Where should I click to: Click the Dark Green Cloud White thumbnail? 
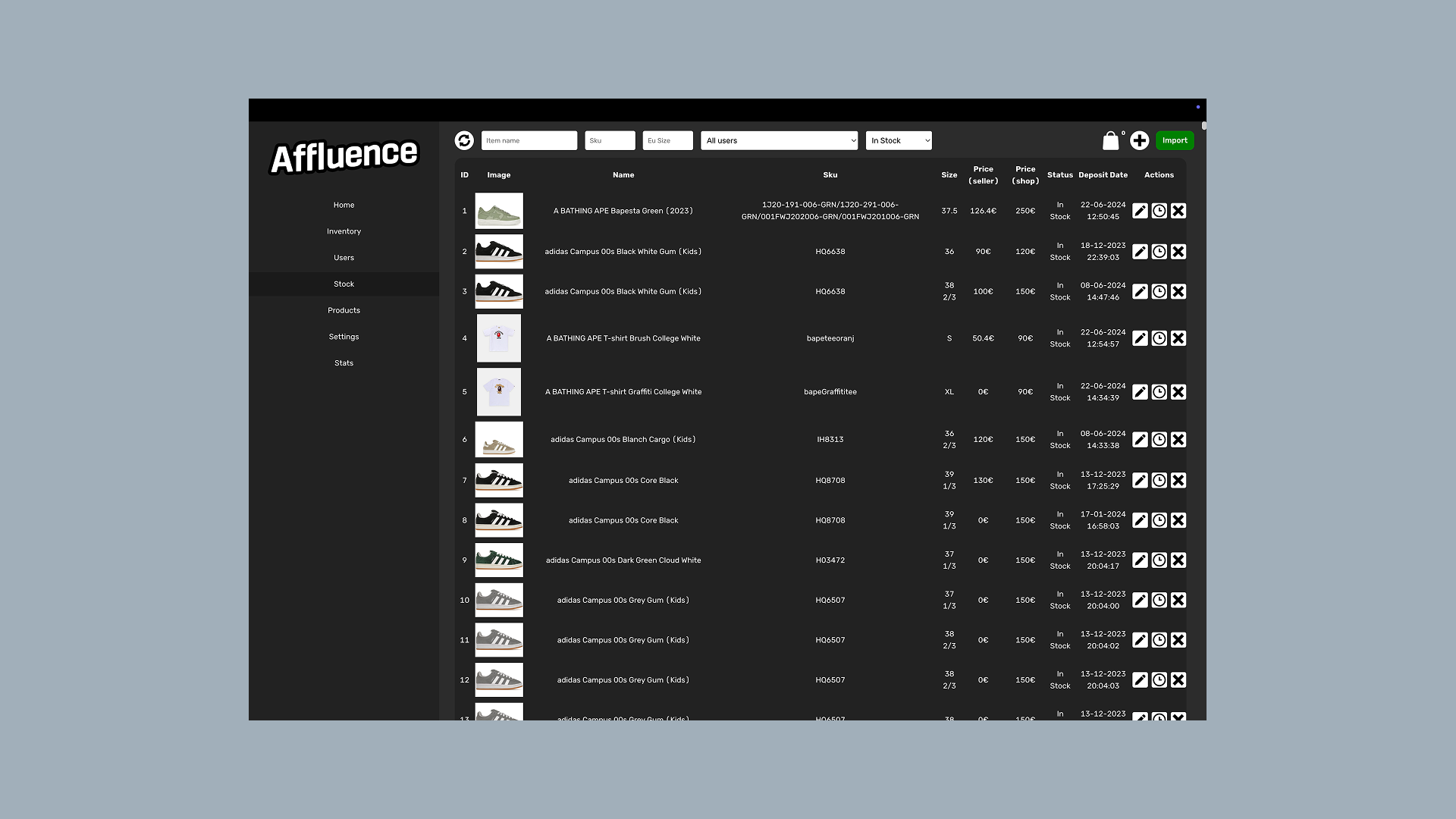[x=499, y=560]
